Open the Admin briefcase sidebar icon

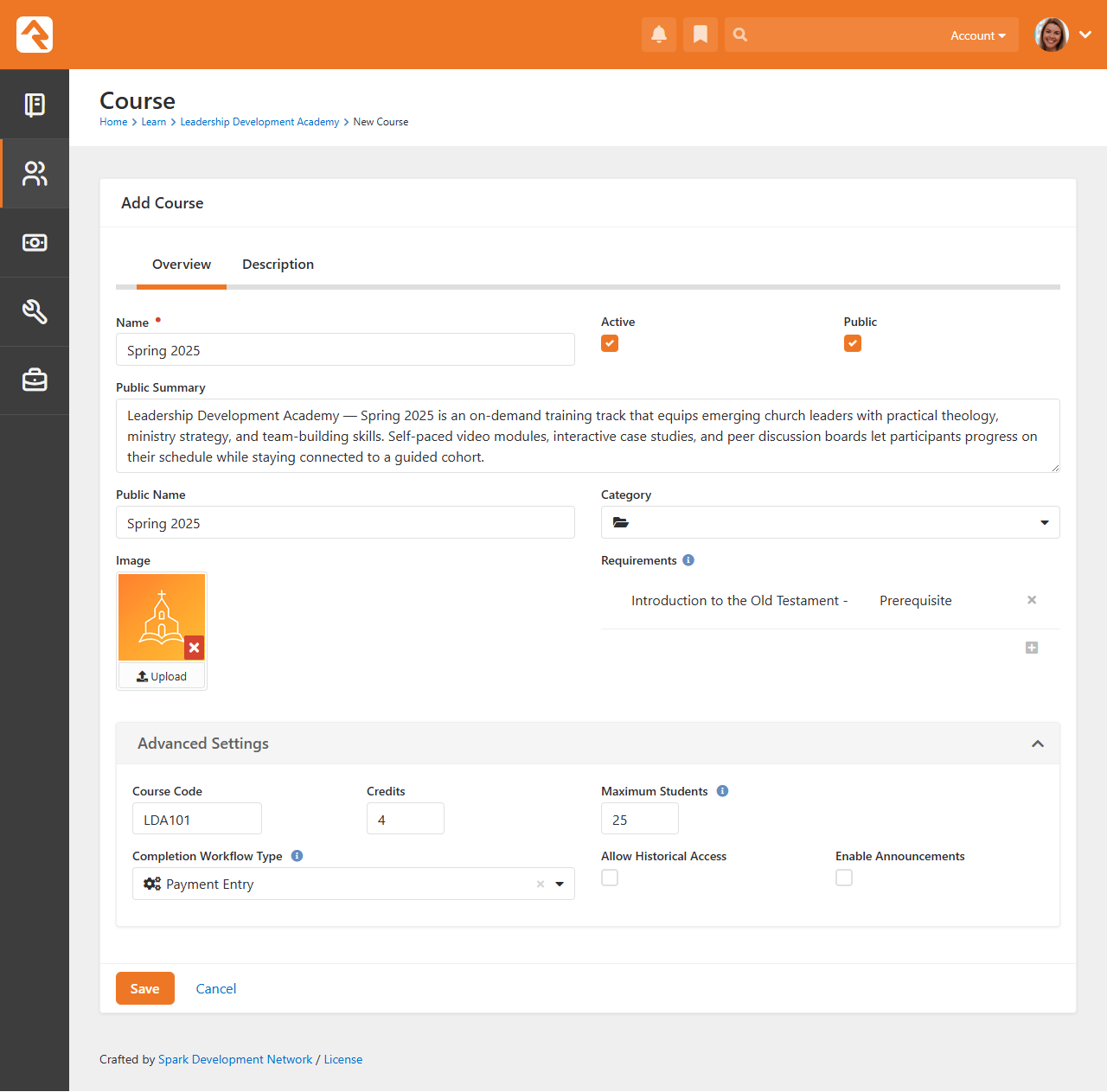(x=35, y=380)
